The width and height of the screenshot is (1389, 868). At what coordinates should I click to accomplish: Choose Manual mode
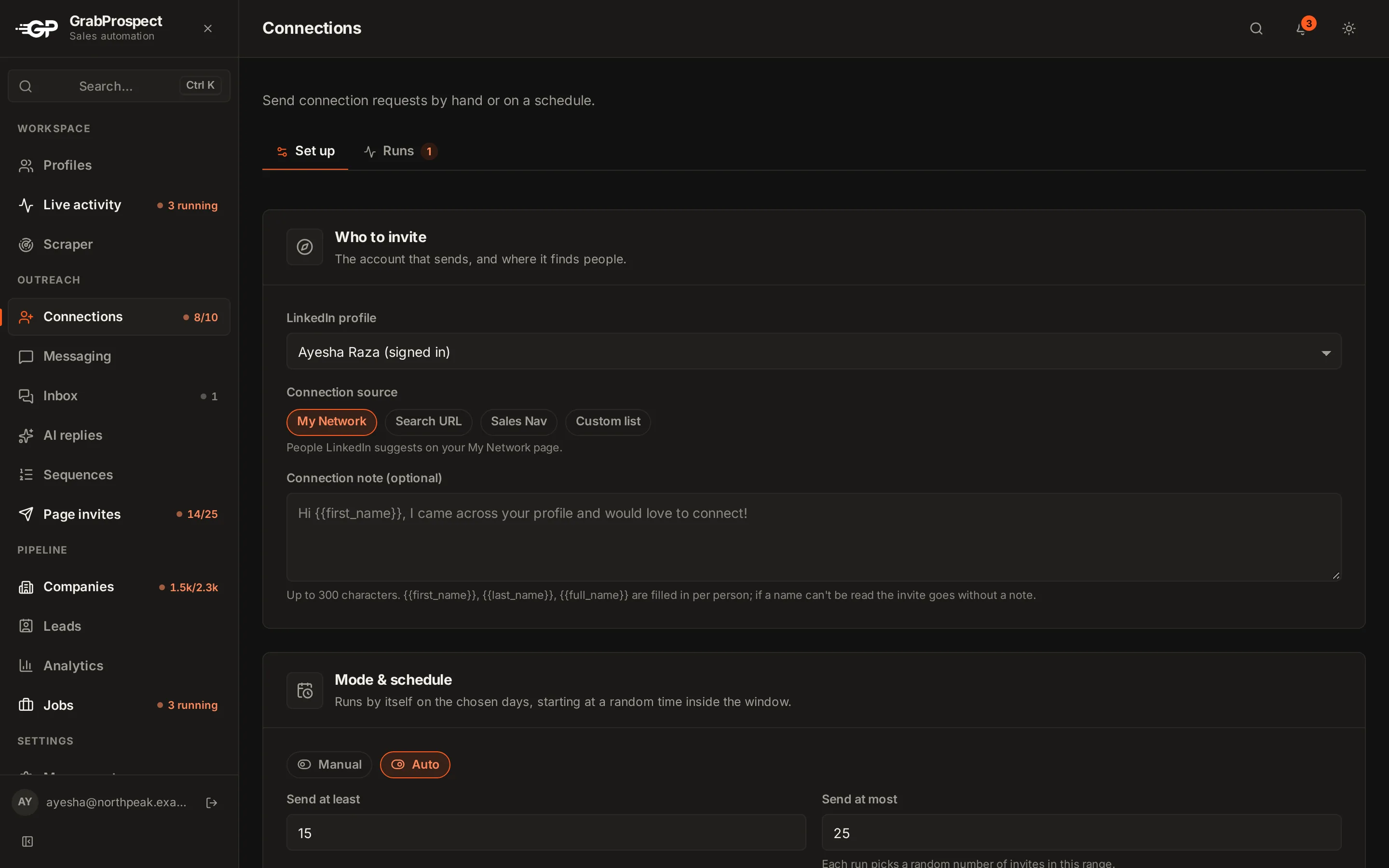[x=329, y=765]
